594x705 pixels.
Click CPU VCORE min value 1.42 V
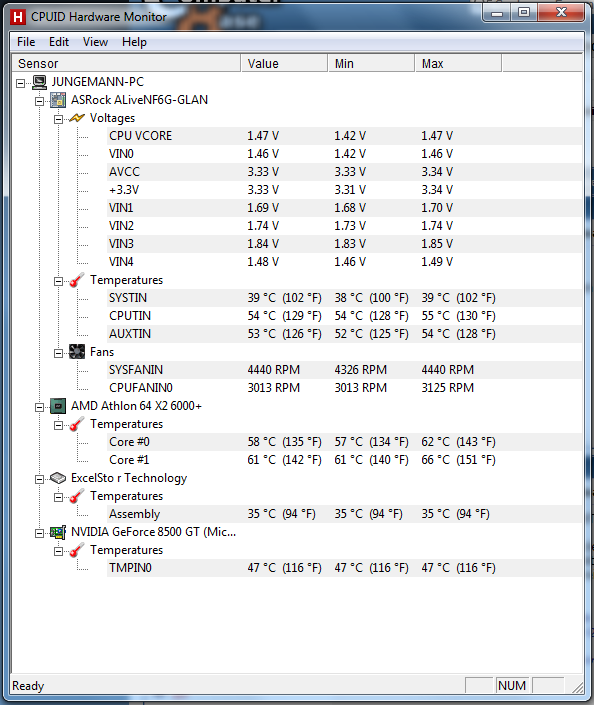pos(350,136)
